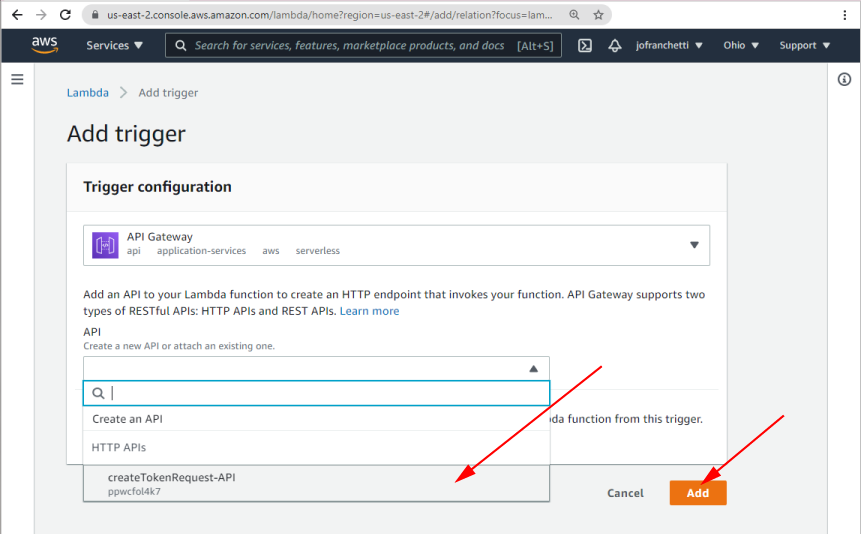This screenshot has width=861, height=534.
Task: Click the orange Add button
Action: [x=698, y=493]
